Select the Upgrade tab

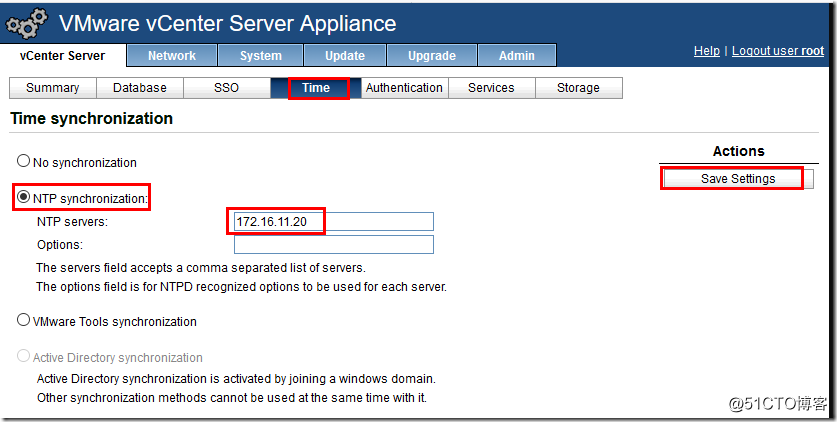point(432,55)
